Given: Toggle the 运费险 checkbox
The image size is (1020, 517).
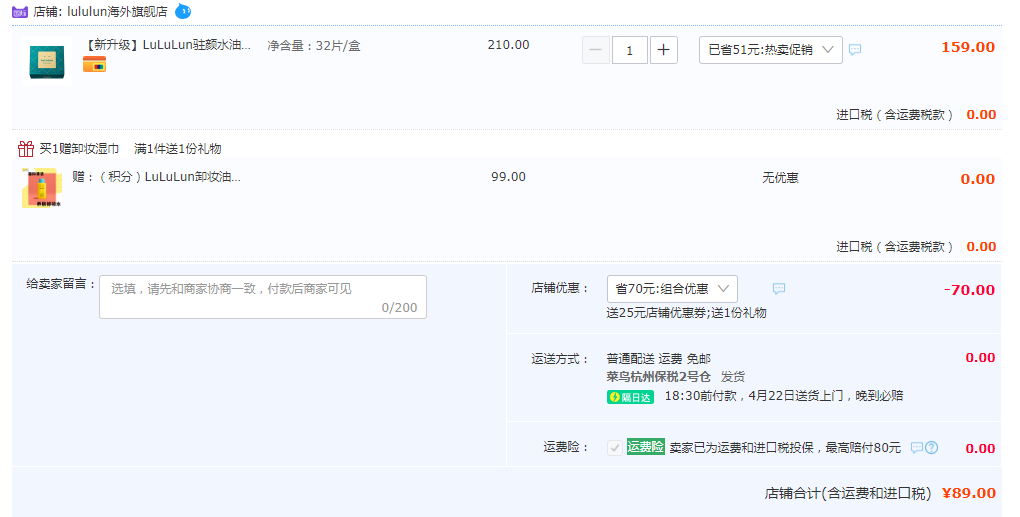Looking at the screenshot, I should 615,447.
